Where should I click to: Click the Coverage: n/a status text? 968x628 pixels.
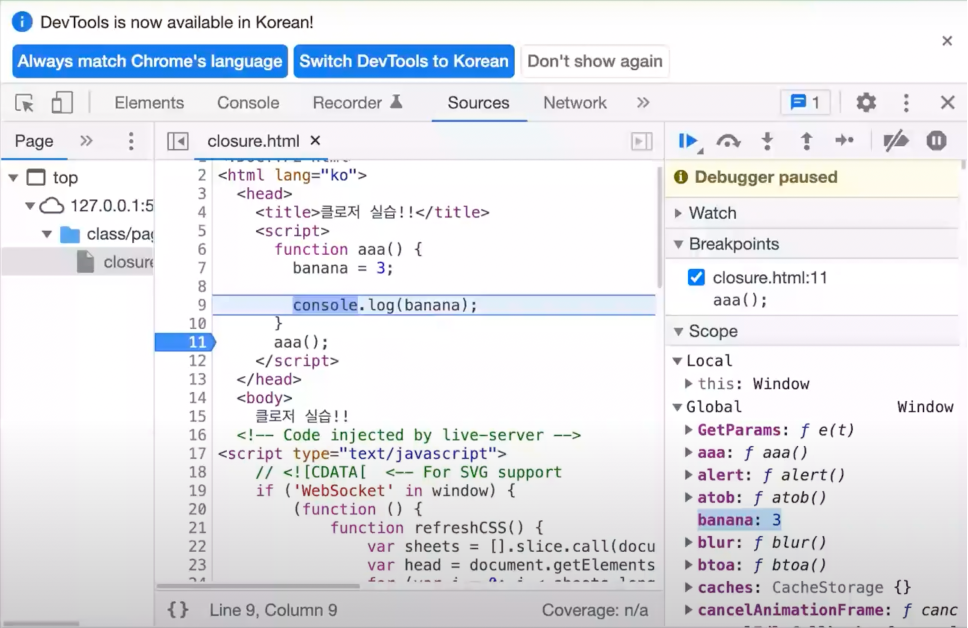tap(595, 610)
